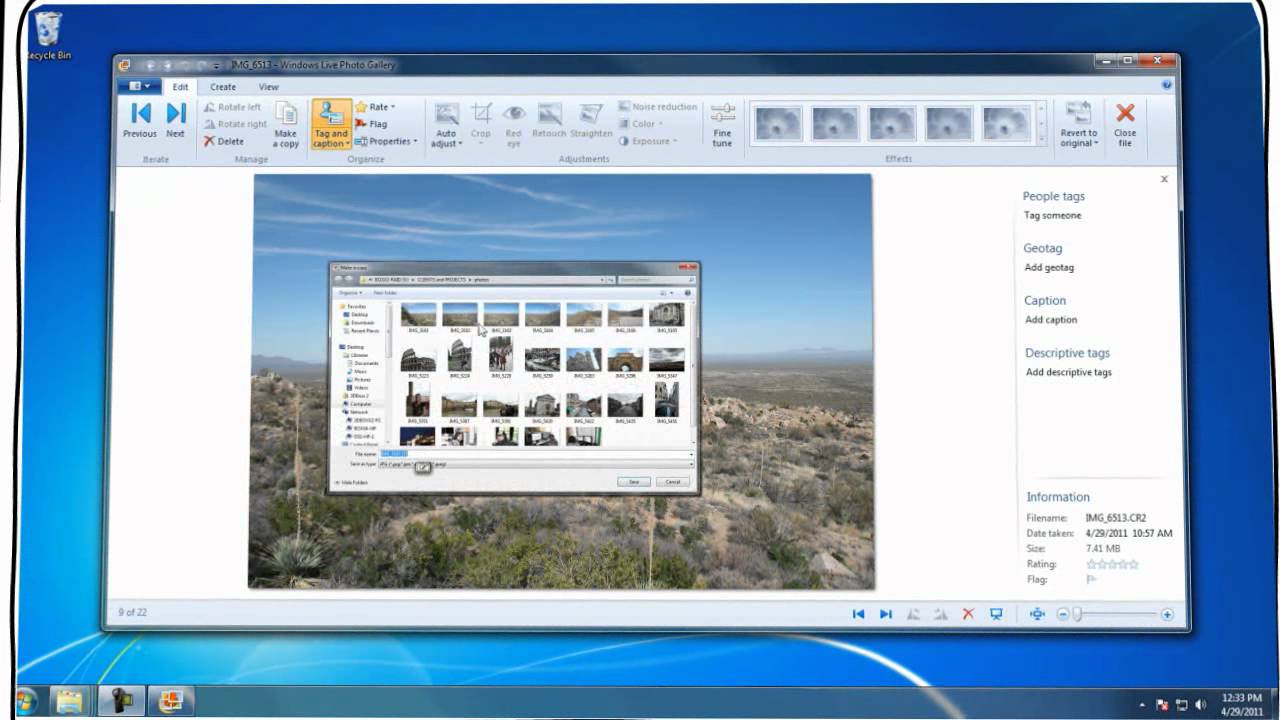1280x720 pixels.
Task: Expand the Effects gallery list
Action: (x=1041, y=140)
